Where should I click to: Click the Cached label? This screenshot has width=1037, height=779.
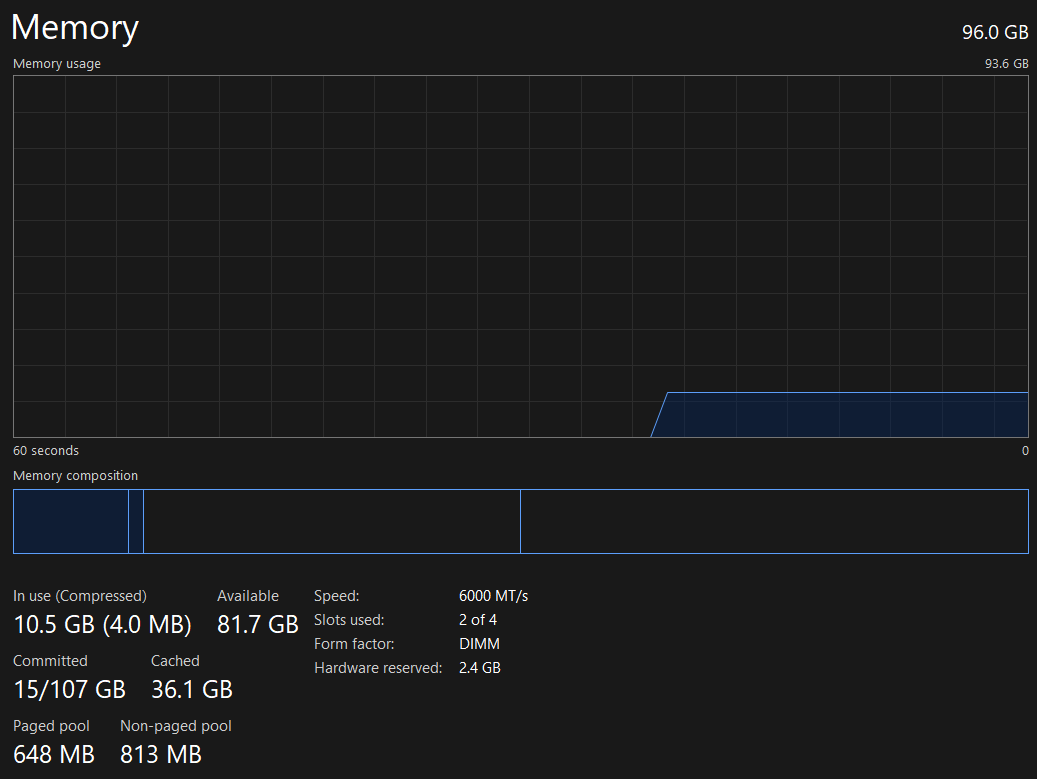tap(175, 661)
